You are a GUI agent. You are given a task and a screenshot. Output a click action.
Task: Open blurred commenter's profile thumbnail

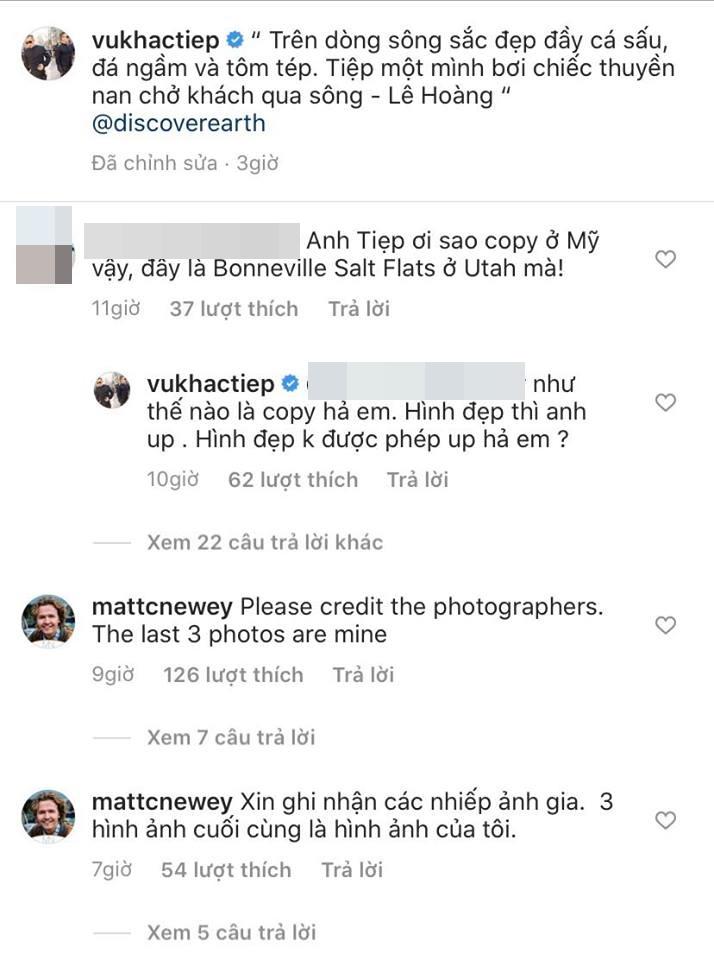point(48,243)
